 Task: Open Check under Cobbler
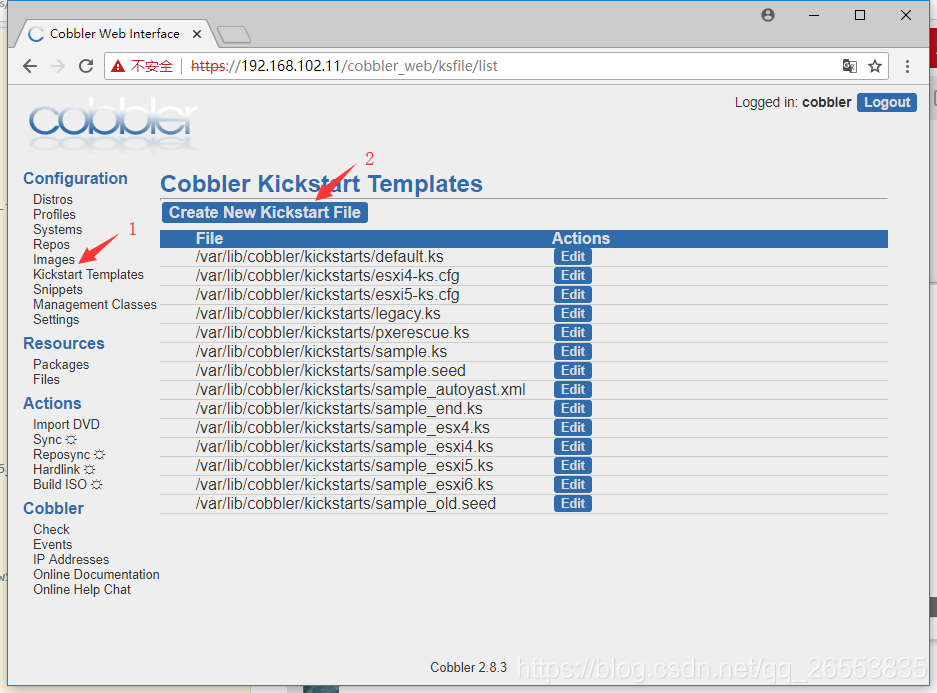tap(51, 529)
